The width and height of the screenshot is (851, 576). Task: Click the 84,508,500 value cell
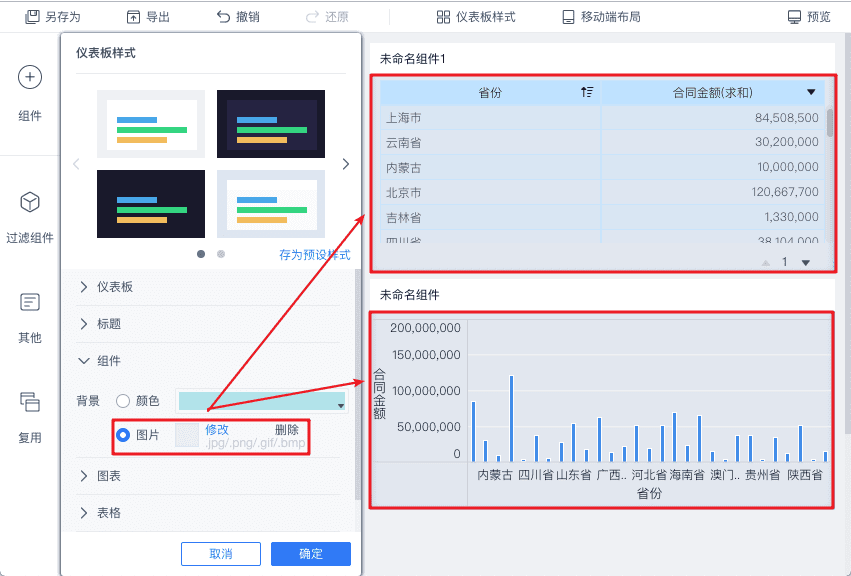coord(786,117)
